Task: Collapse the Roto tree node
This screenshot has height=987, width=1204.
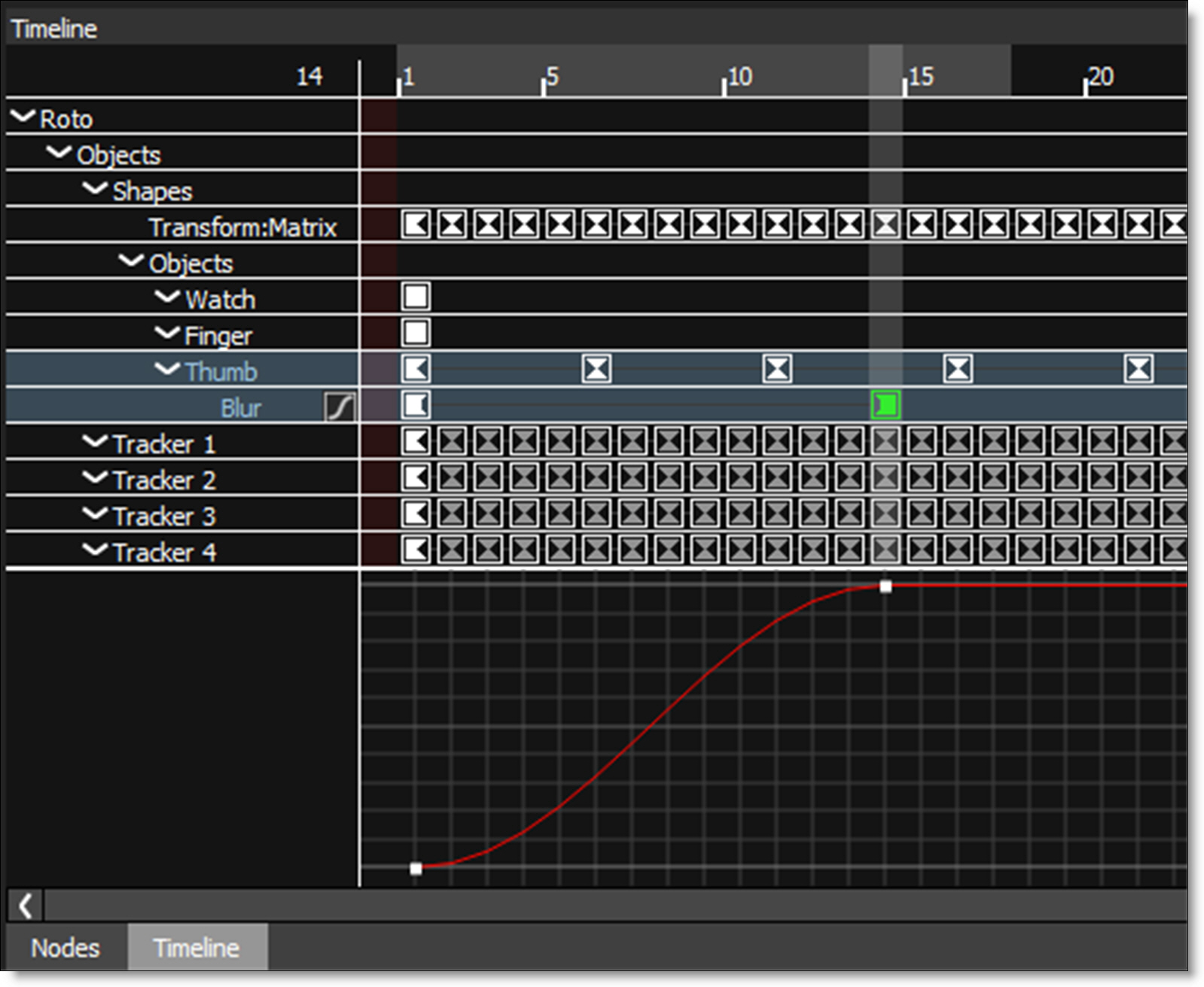Action: tap(23, 117)
